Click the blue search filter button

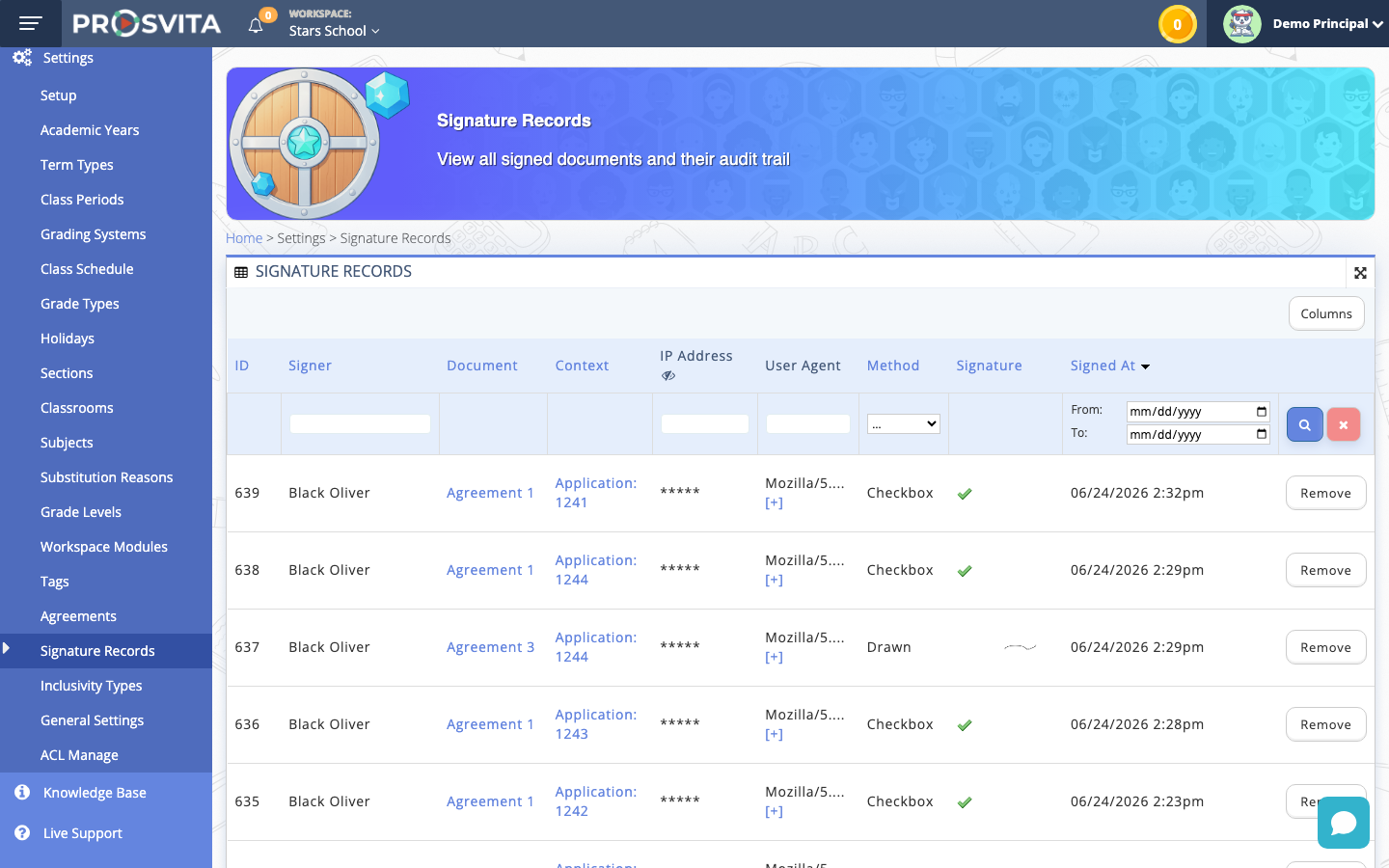pos(1304,424)
